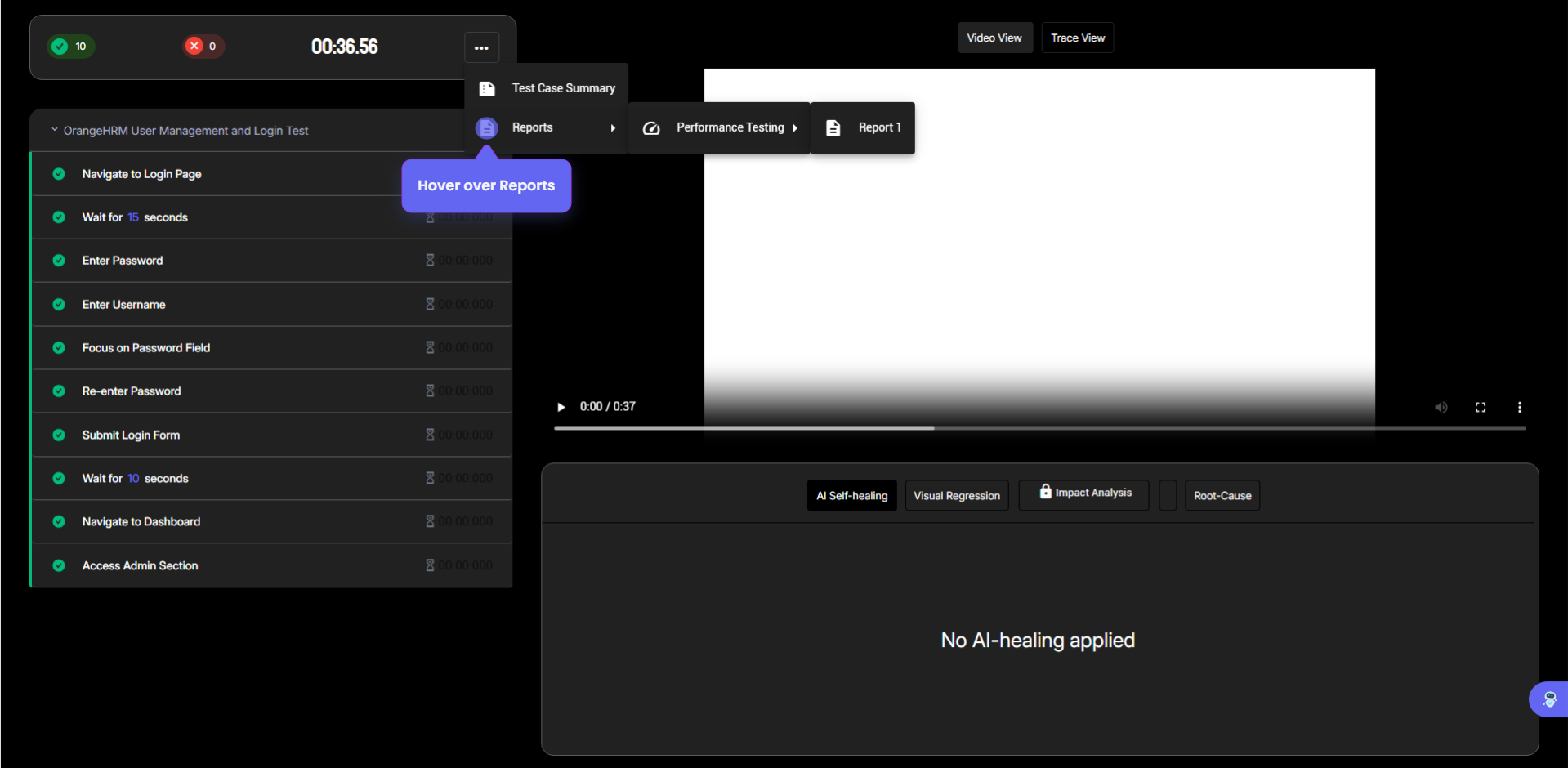
Task: Expand the Reports submenu arrow
Action: (x=613, y=128)
